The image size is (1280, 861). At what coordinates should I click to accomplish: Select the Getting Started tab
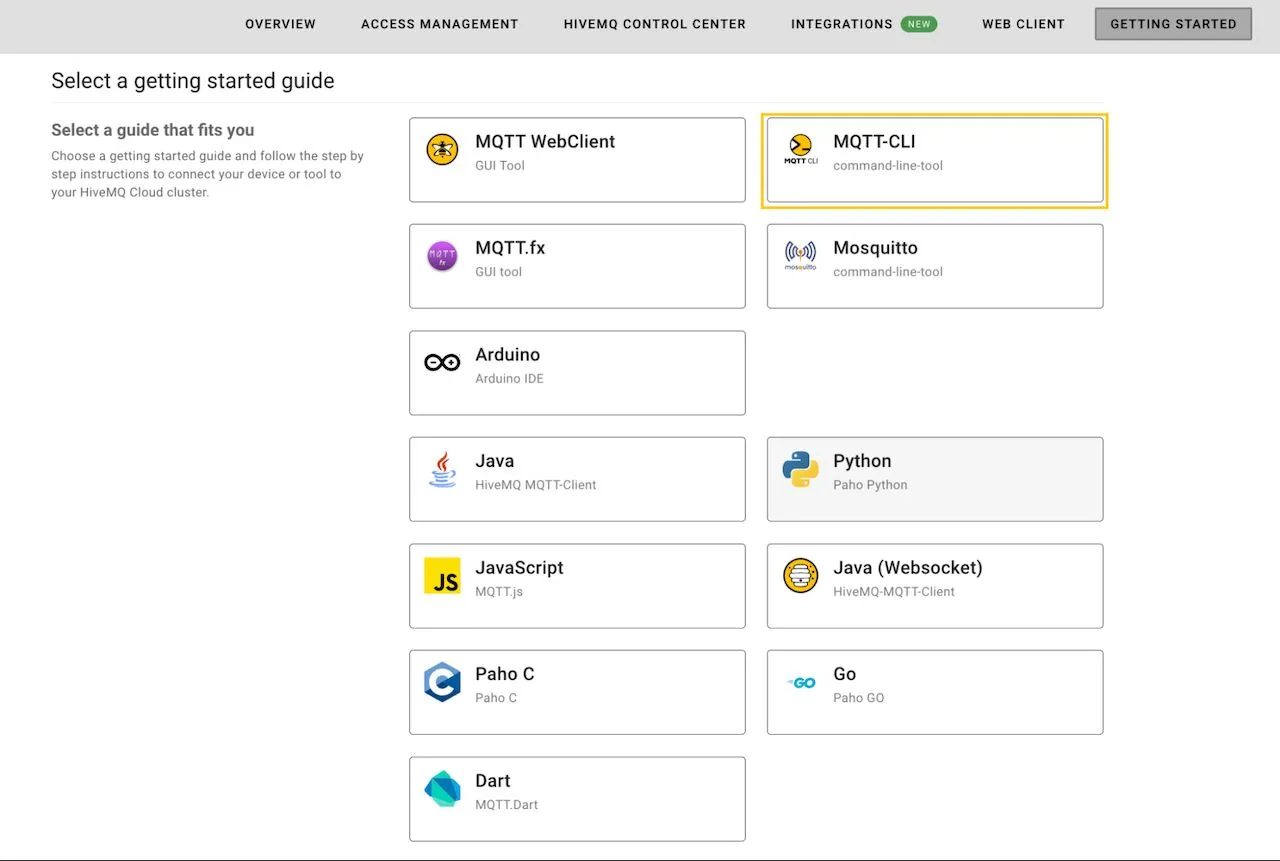coord(1173,24)
